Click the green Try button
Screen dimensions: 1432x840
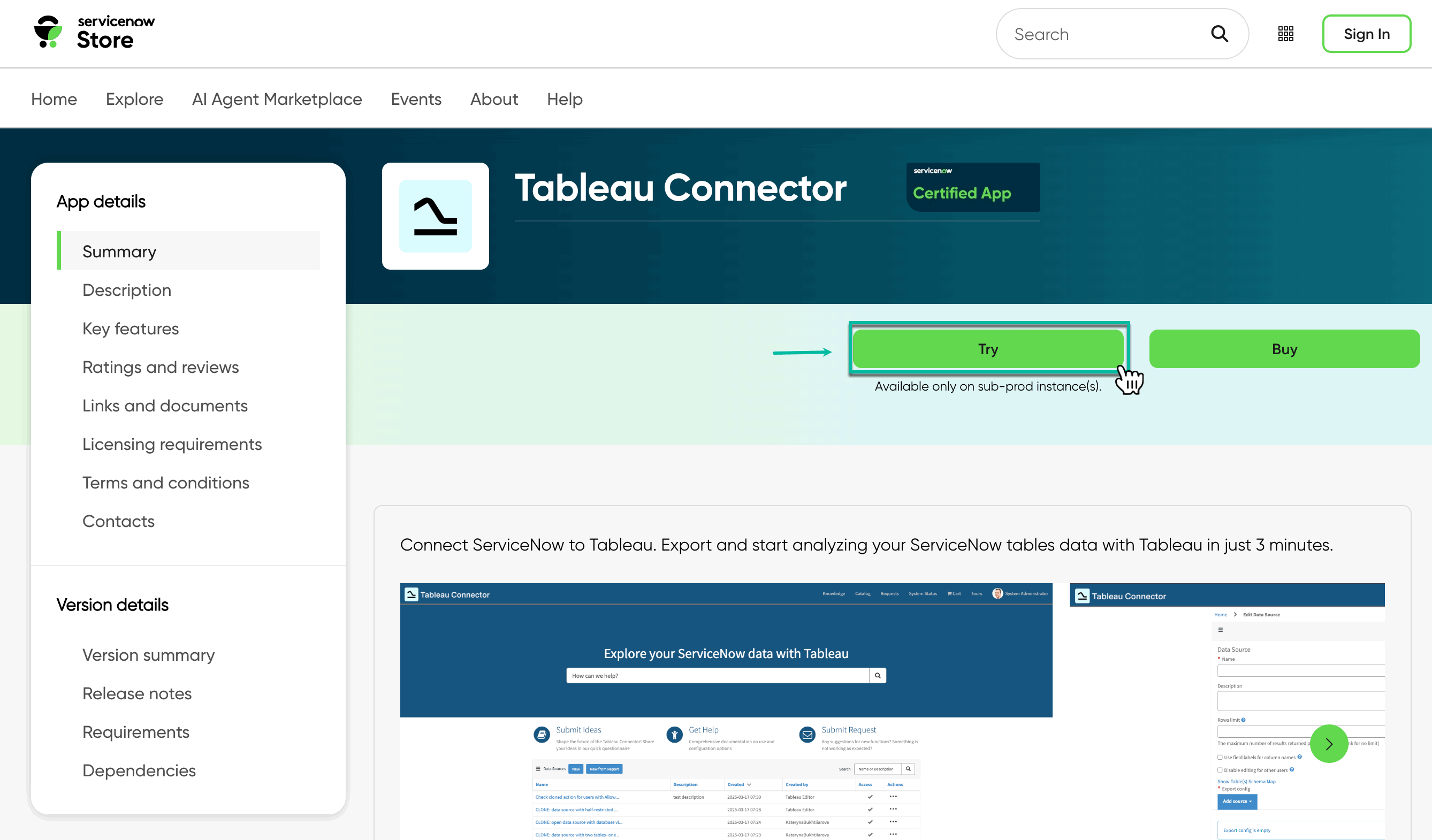click(x=988, y=349)
